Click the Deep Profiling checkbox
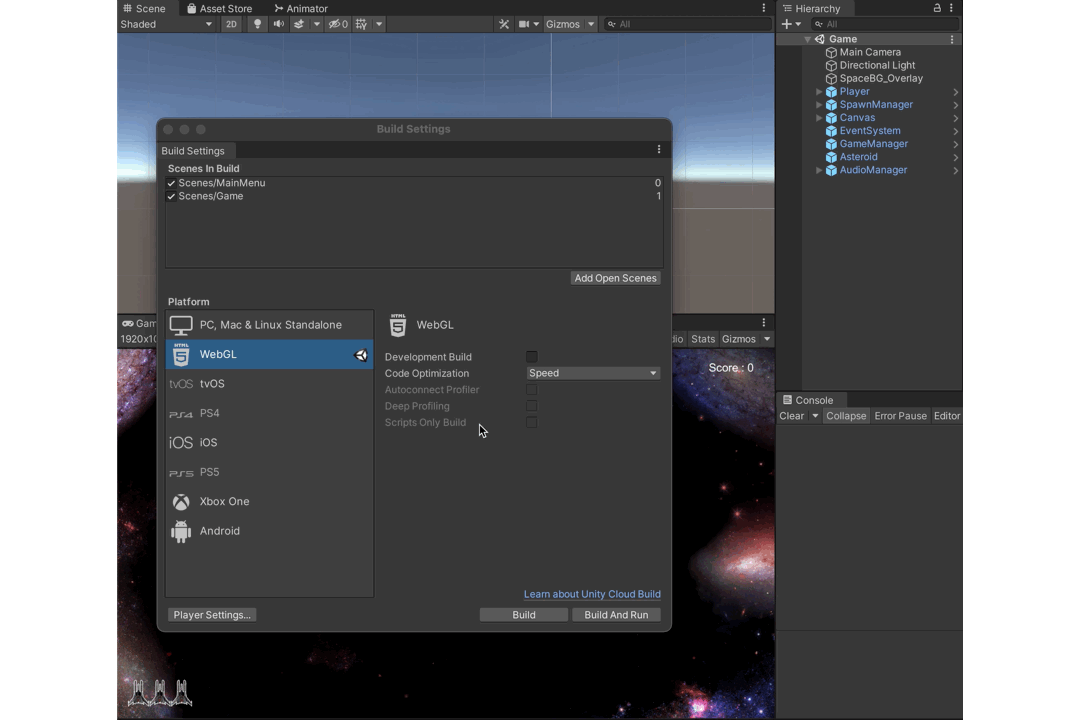 pyautogui.click(x=532, y=407)
